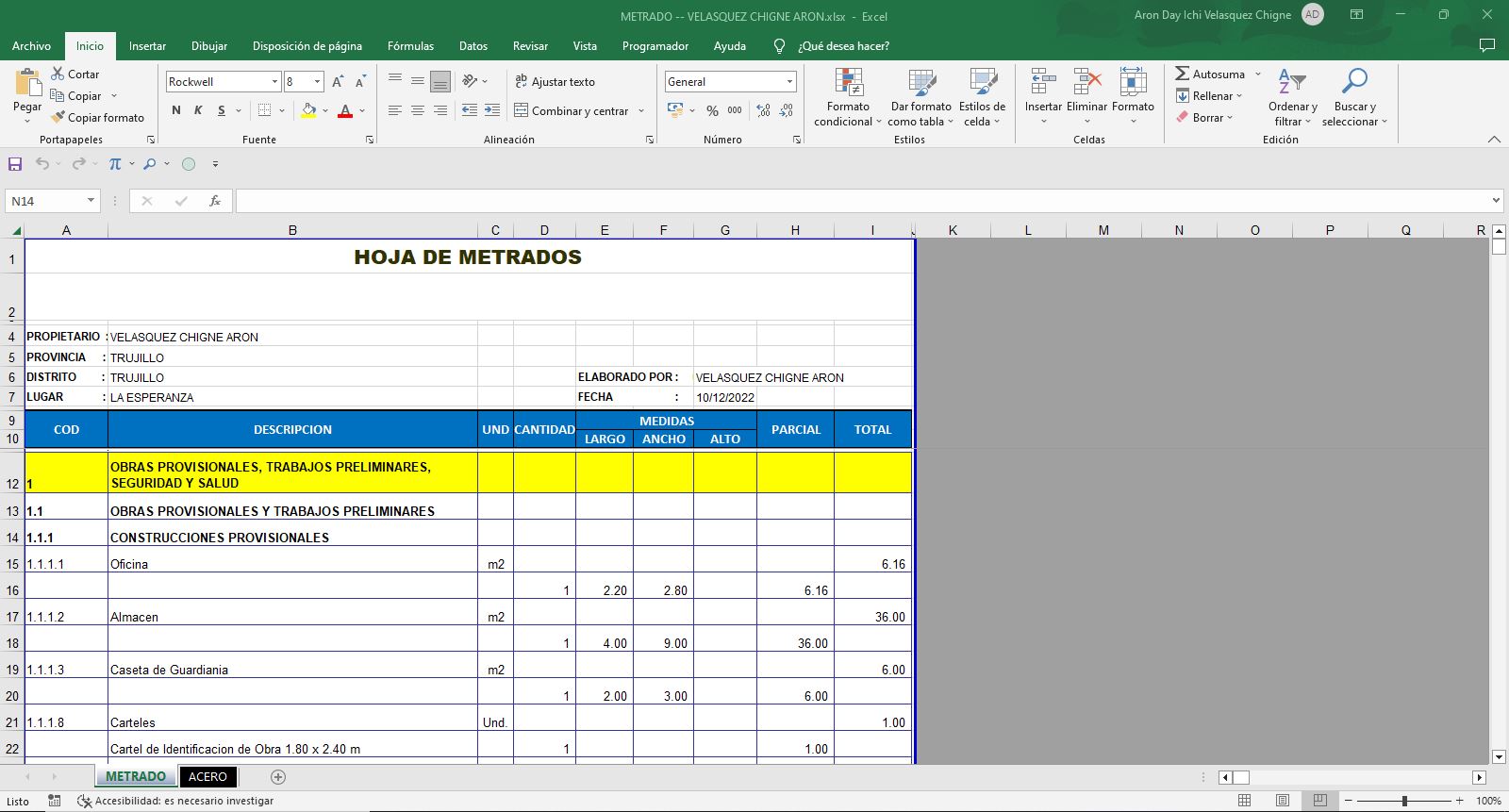Viewport: 1509px width, 812px height.
Task: Click the borders icon
Action: point(265,110)
